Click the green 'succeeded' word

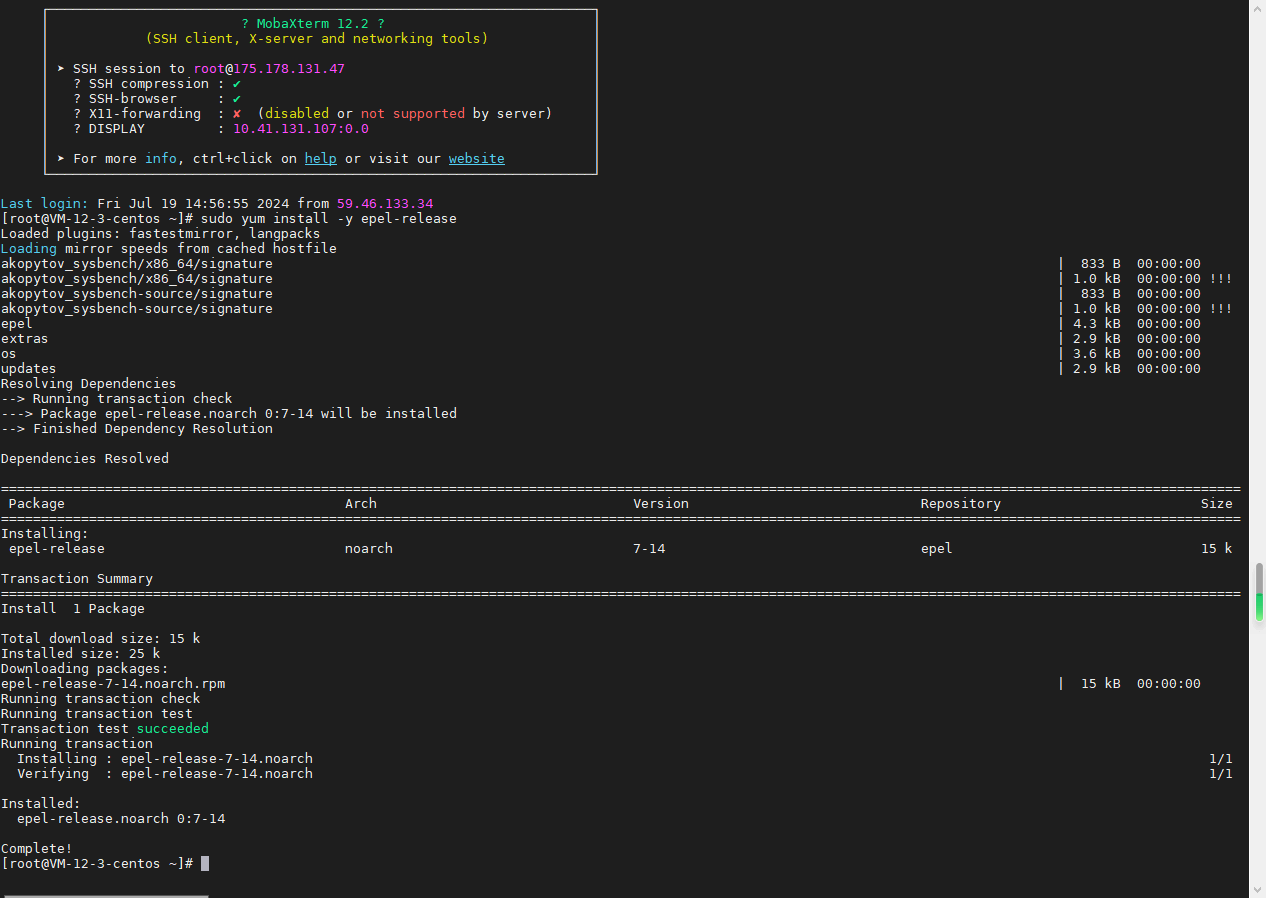(x=173, y=729)
